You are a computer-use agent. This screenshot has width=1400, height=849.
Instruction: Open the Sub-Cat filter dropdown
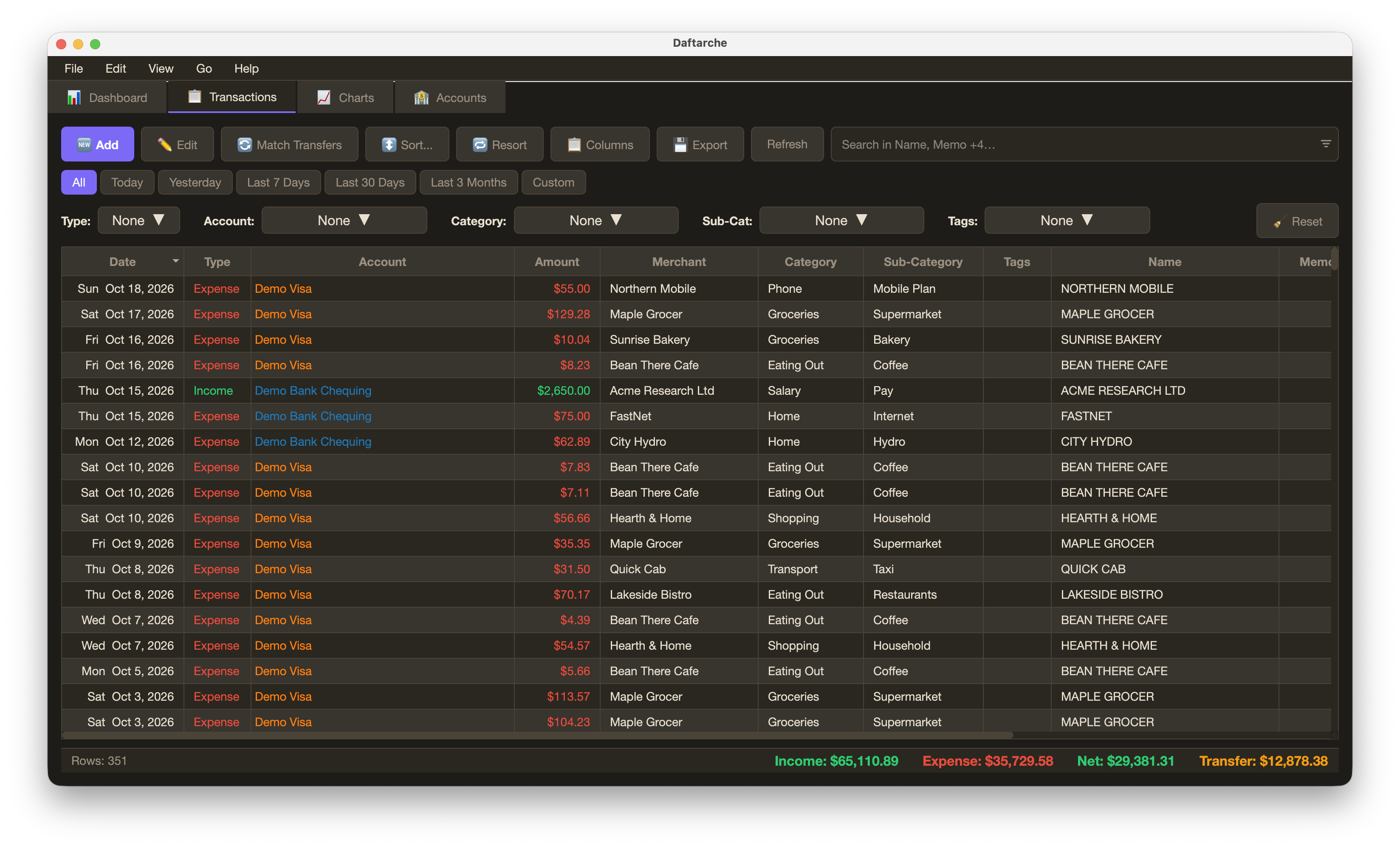point(841,221)
